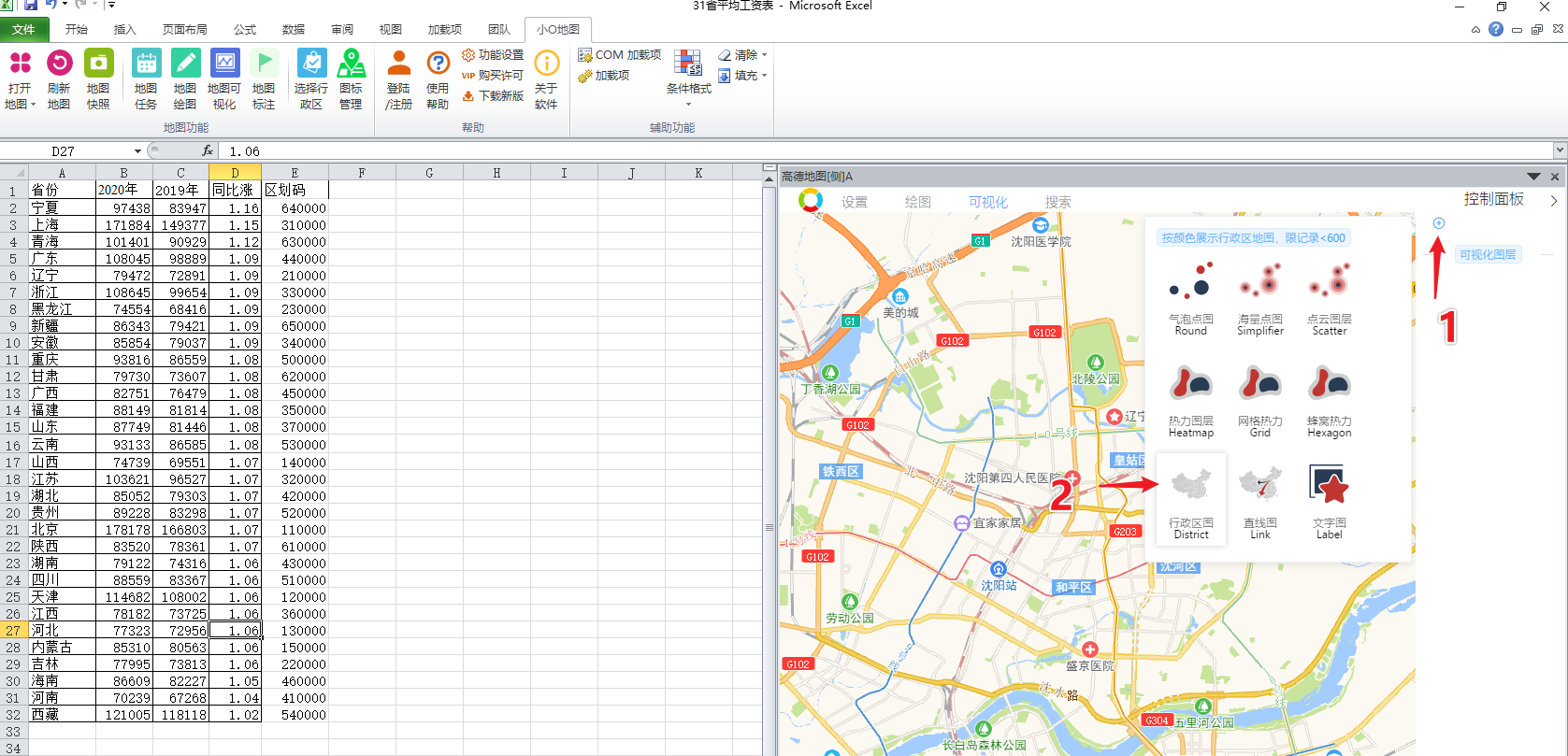This screenshot has height=756, width=1568.
Task: Click the 可视化图层 layer tag
Action: point(1488,254)
